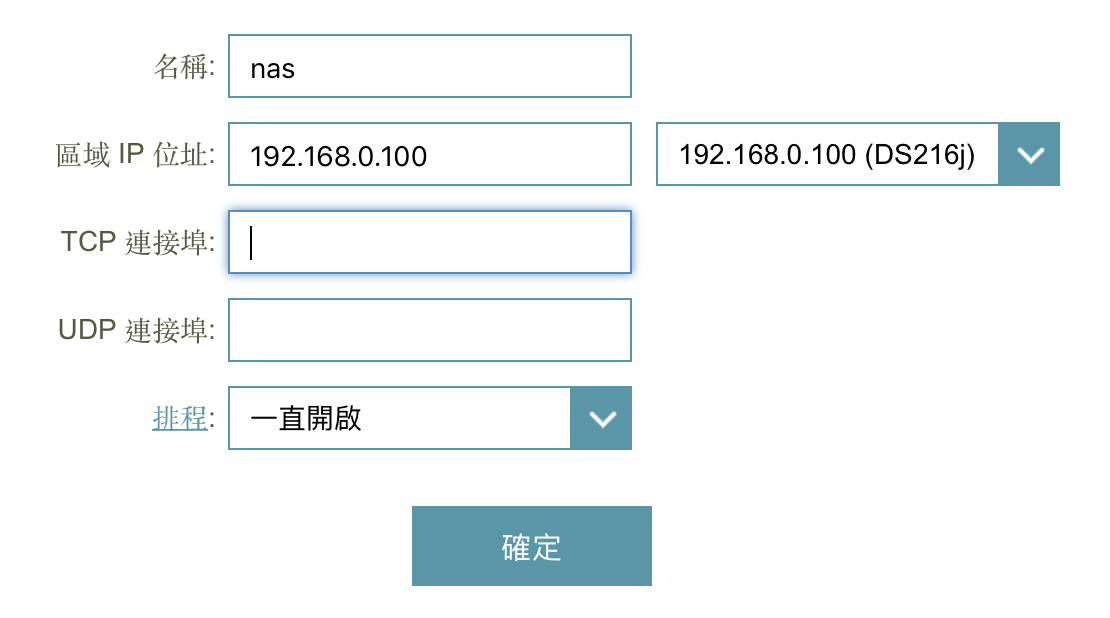Click the device list chevron arrow
The image size is (1110, 618).
point(1029,154)
